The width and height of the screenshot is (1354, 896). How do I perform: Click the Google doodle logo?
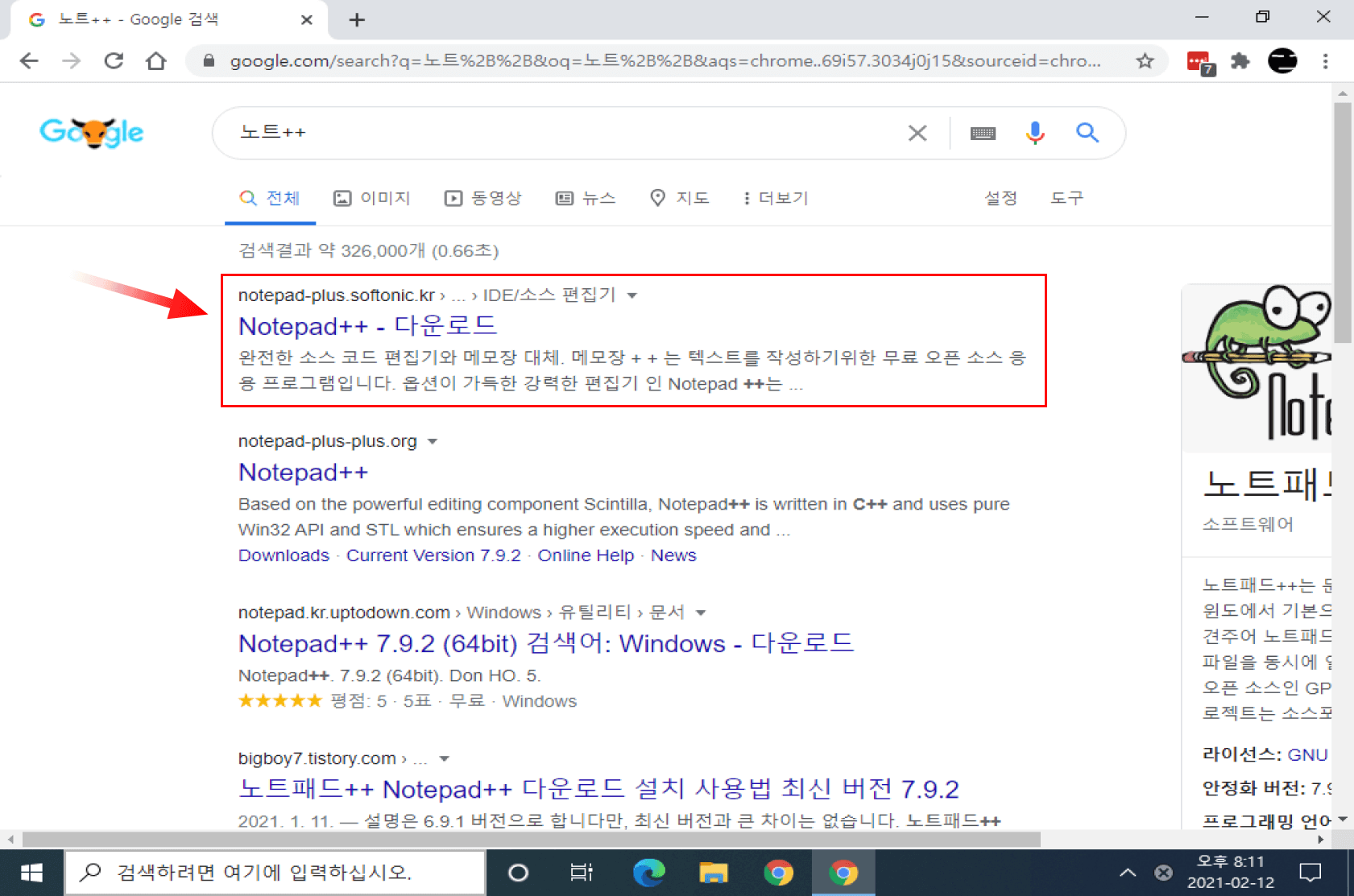(x=91, y=132)
